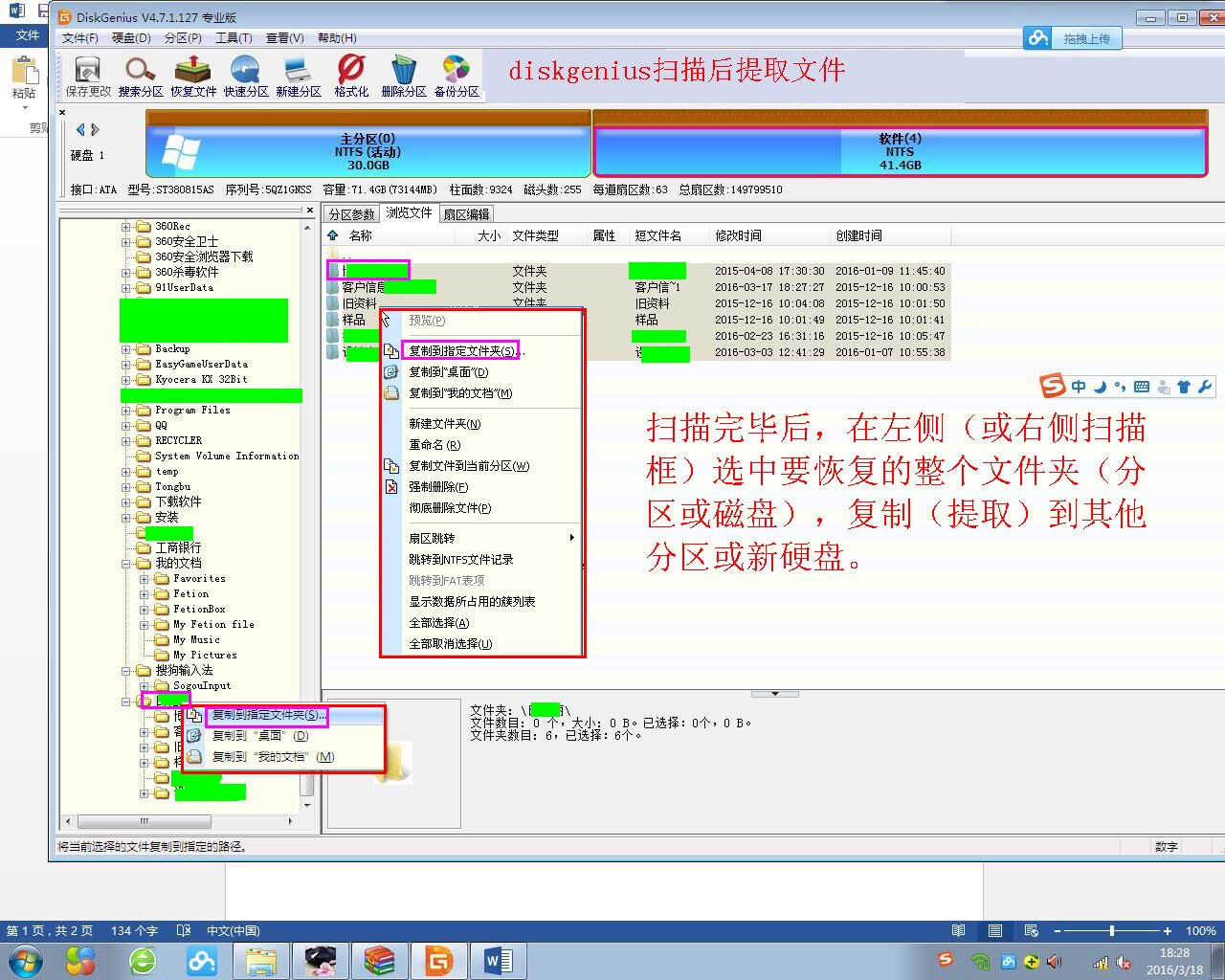Expand the Favorites tree node

(145, 579)
